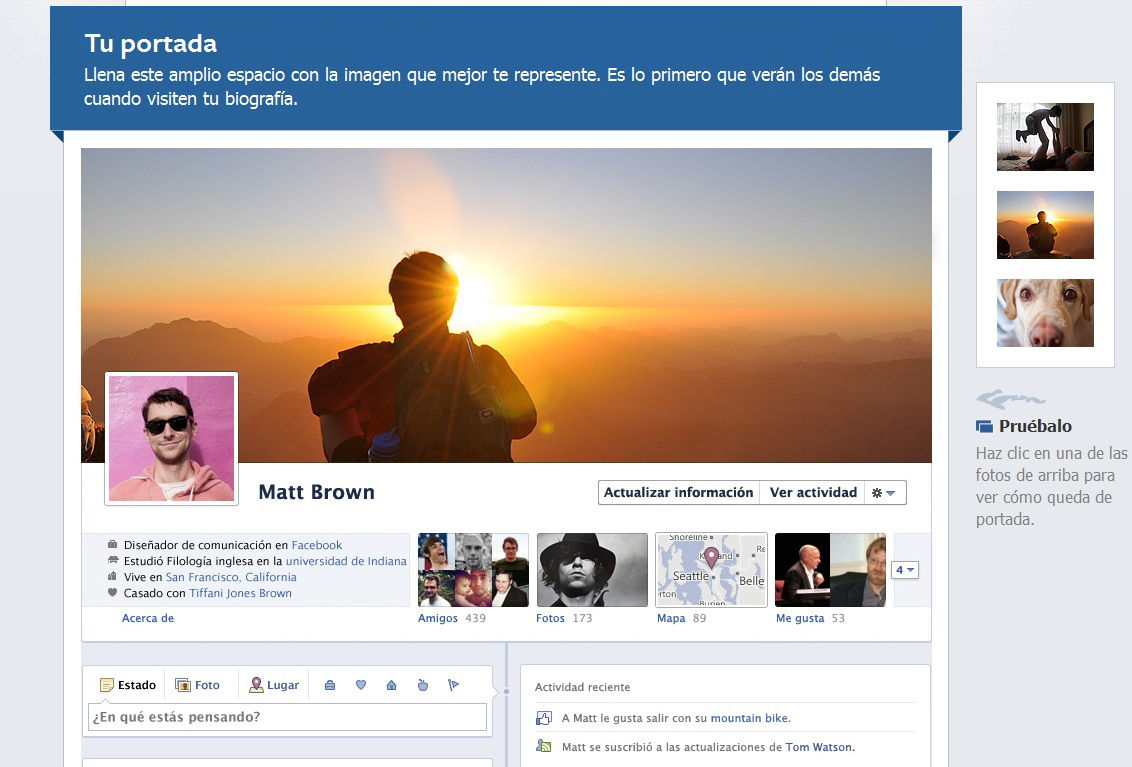Click the Ver actividad button
Image resolution: width=1132 pixels, height=767 pixels.
click(813, 492)
